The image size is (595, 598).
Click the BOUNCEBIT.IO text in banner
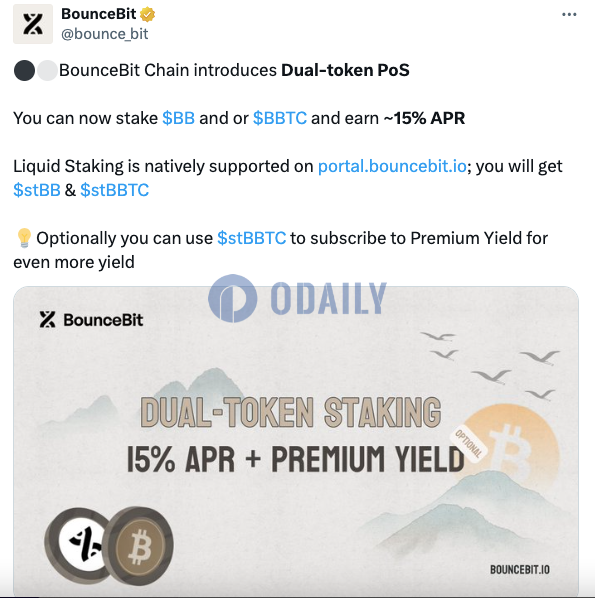[520, 570]
